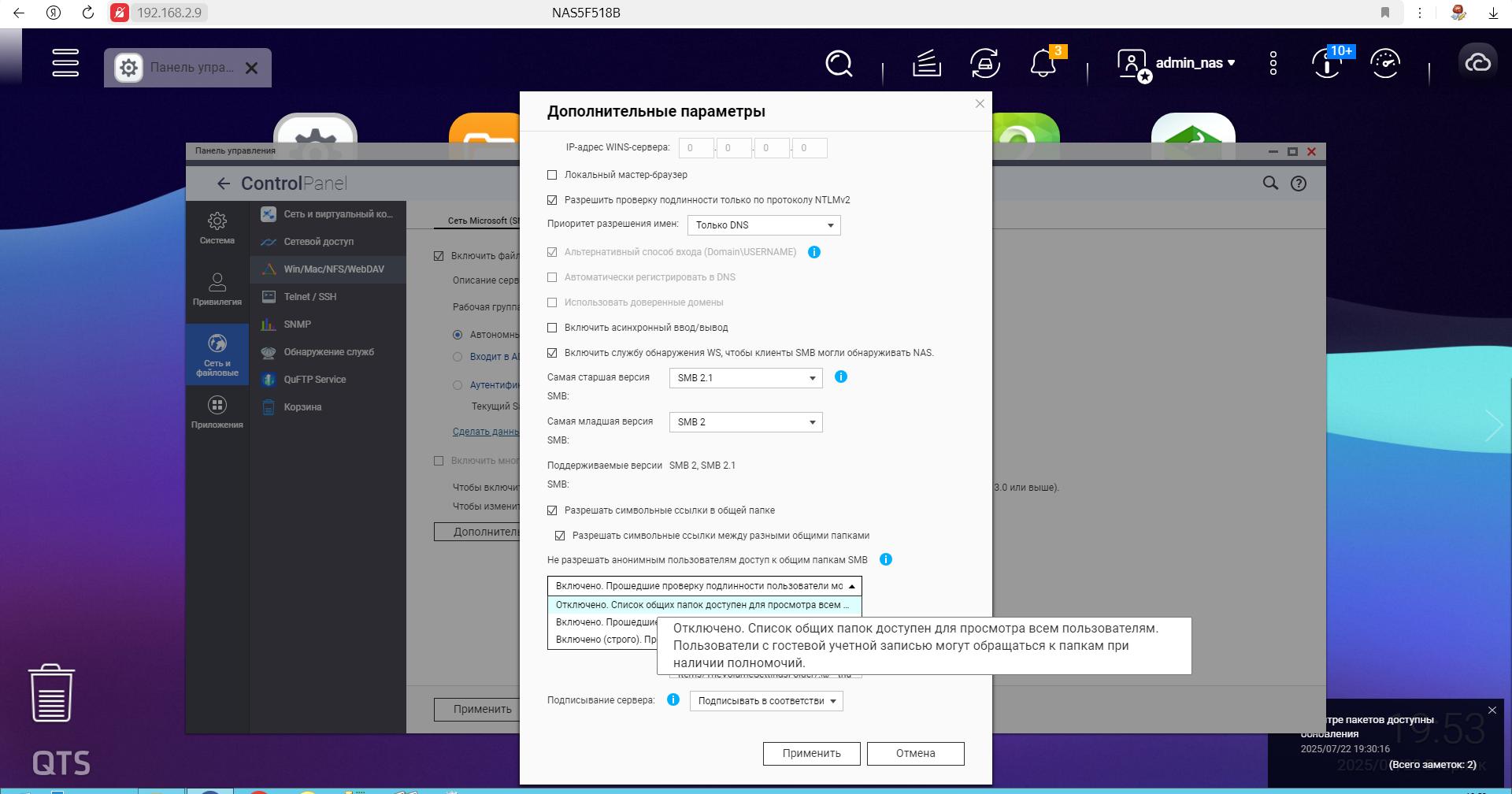Open the myQNAPcloud icon
Screen dimensions: 1512x794
pos(1477,62)
